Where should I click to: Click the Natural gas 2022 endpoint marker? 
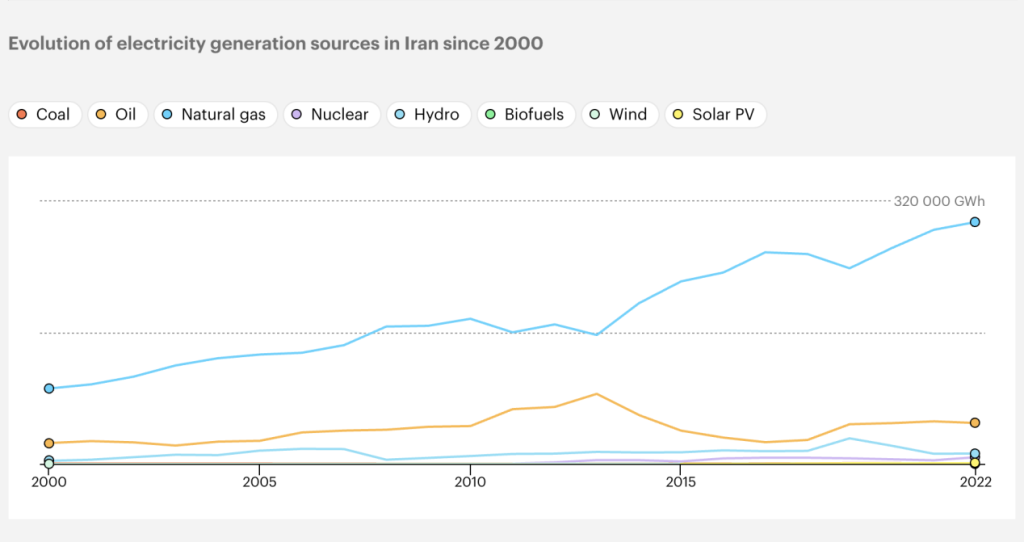(975, 222)
